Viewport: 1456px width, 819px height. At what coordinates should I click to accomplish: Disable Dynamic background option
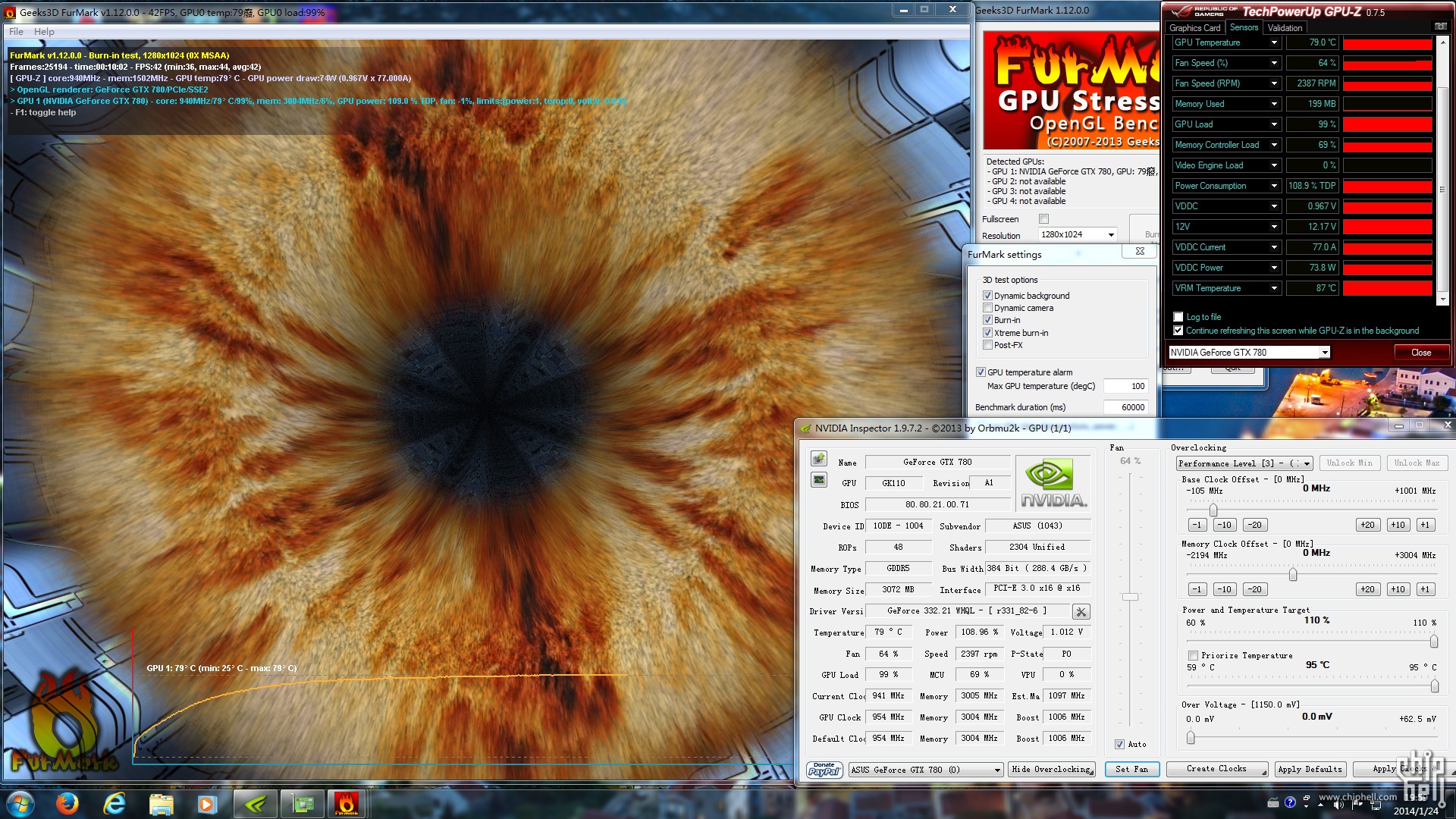click(x=987, y=296)
